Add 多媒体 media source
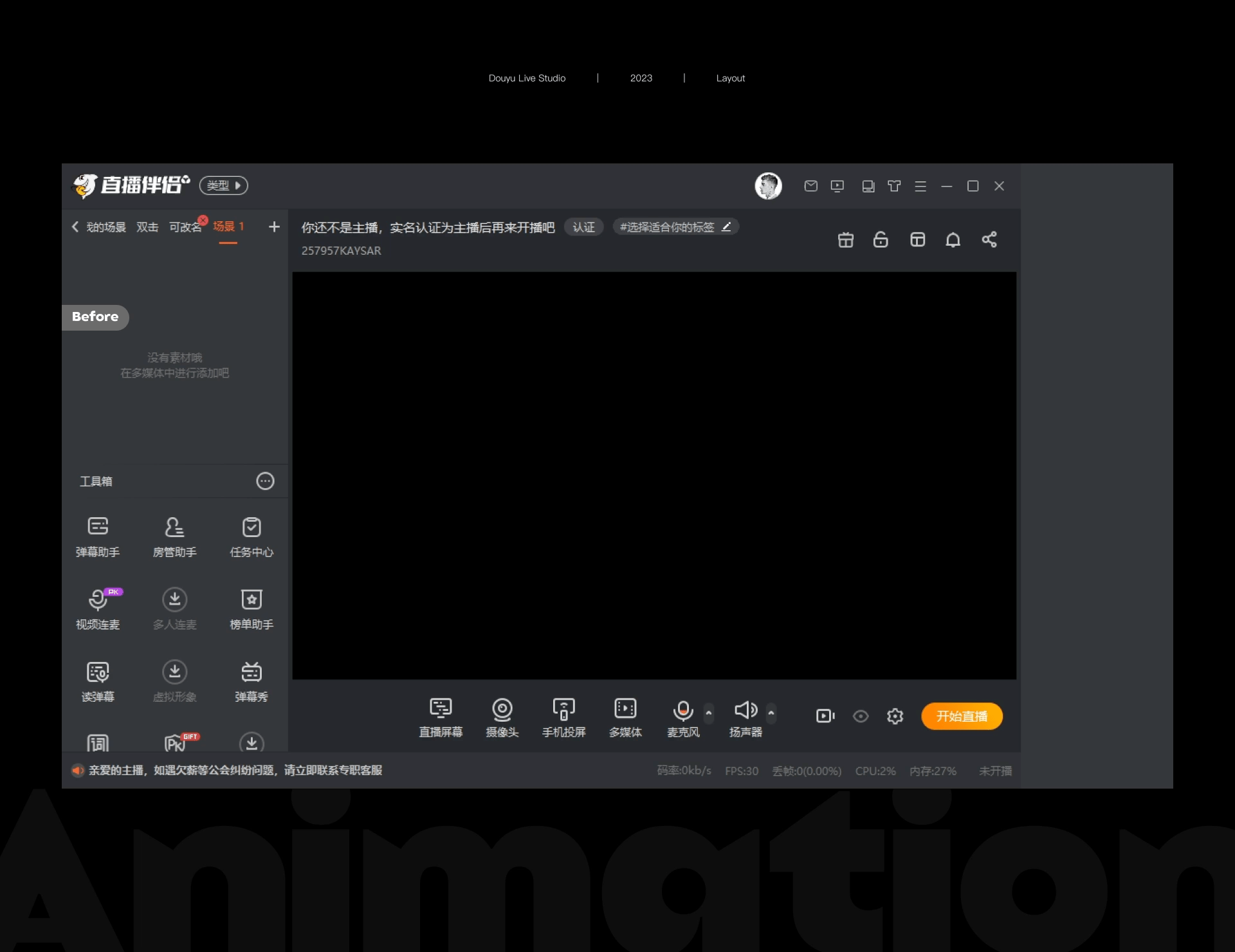Screen dimensions: 1235x952 [x=625, y=717]
